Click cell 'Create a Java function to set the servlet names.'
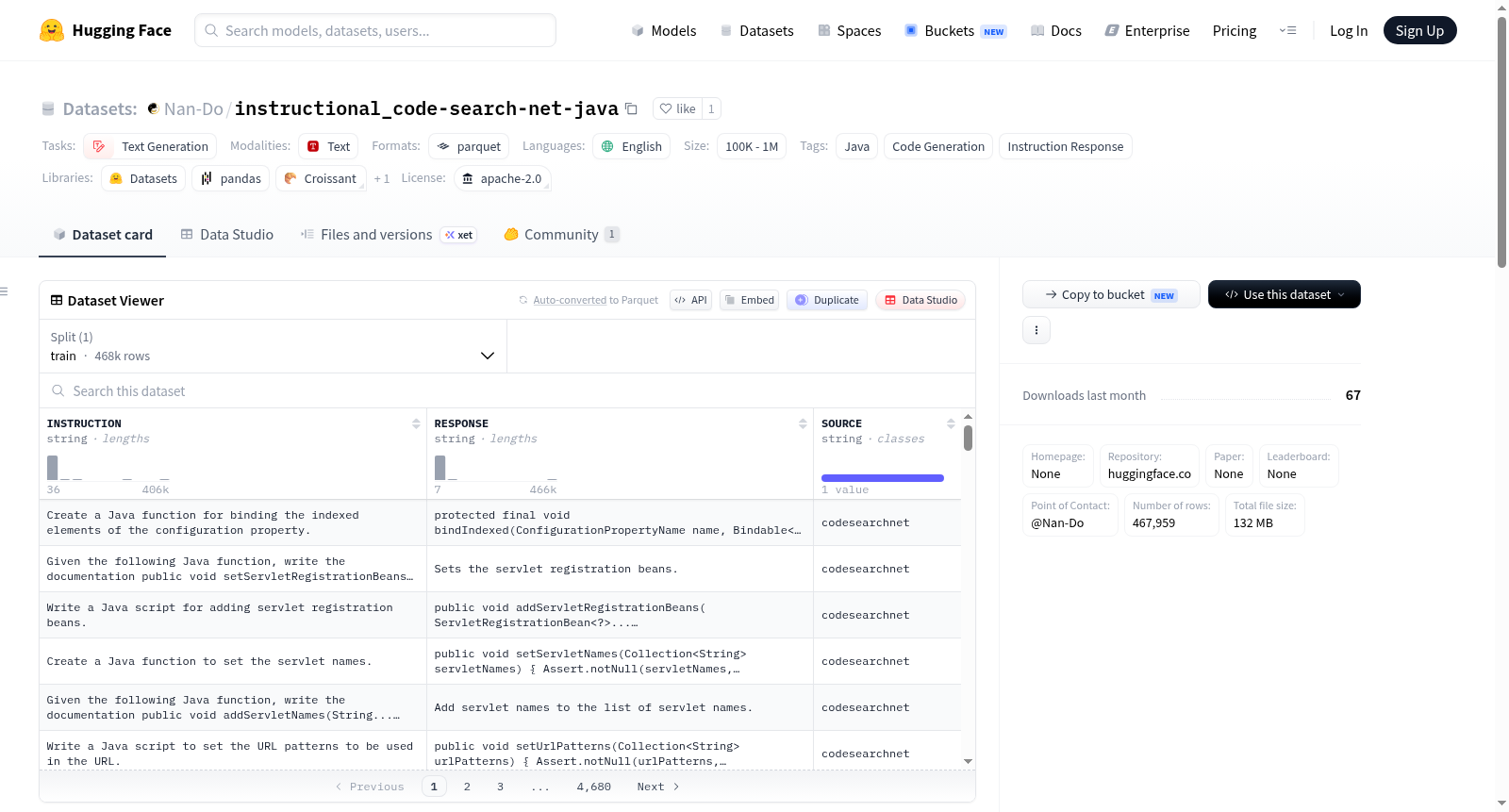1509x812 pixels. pyautogui.click(x=233, y=661)
